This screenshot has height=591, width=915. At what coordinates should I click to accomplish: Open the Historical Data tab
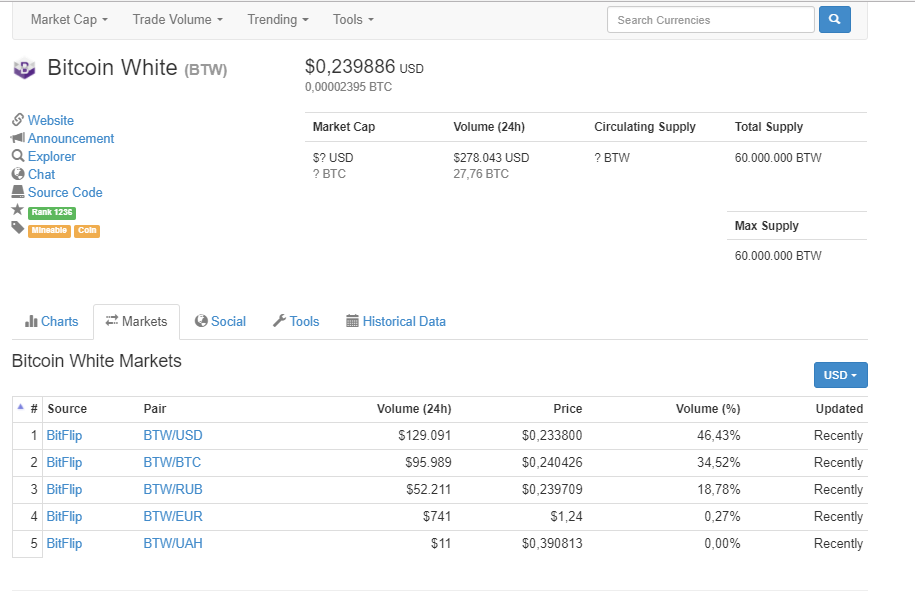(x=396, y=322)
